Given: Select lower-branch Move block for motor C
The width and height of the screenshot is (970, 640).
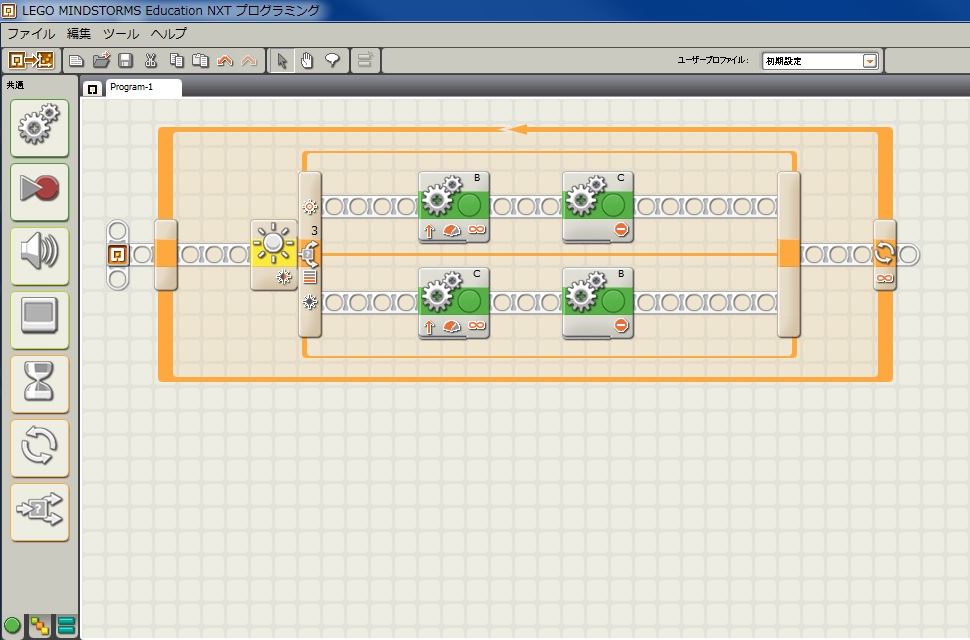Looking at the screenshot, I should pyautogui.click(x=454, y=303).
